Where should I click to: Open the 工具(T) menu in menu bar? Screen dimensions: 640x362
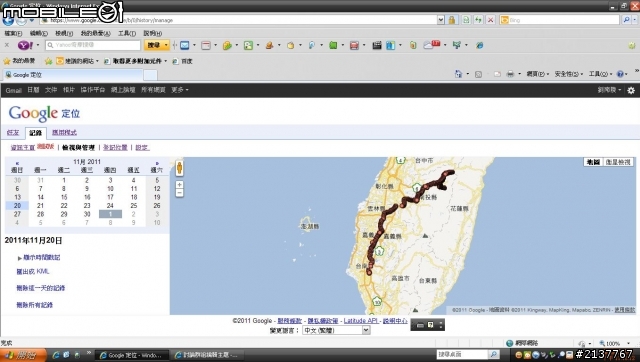127,33
